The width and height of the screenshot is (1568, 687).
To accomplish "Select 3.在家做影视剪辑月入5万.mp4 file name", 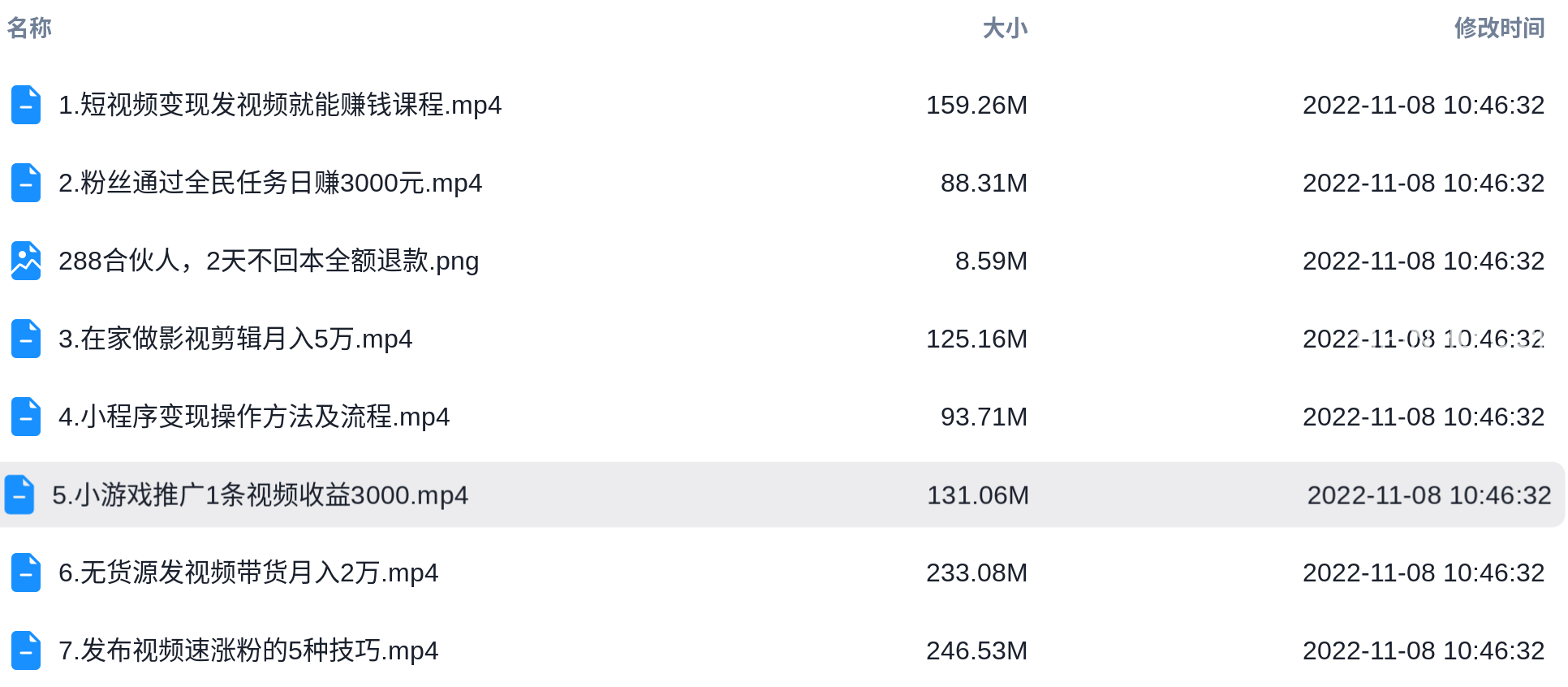I will coord(235,339).
